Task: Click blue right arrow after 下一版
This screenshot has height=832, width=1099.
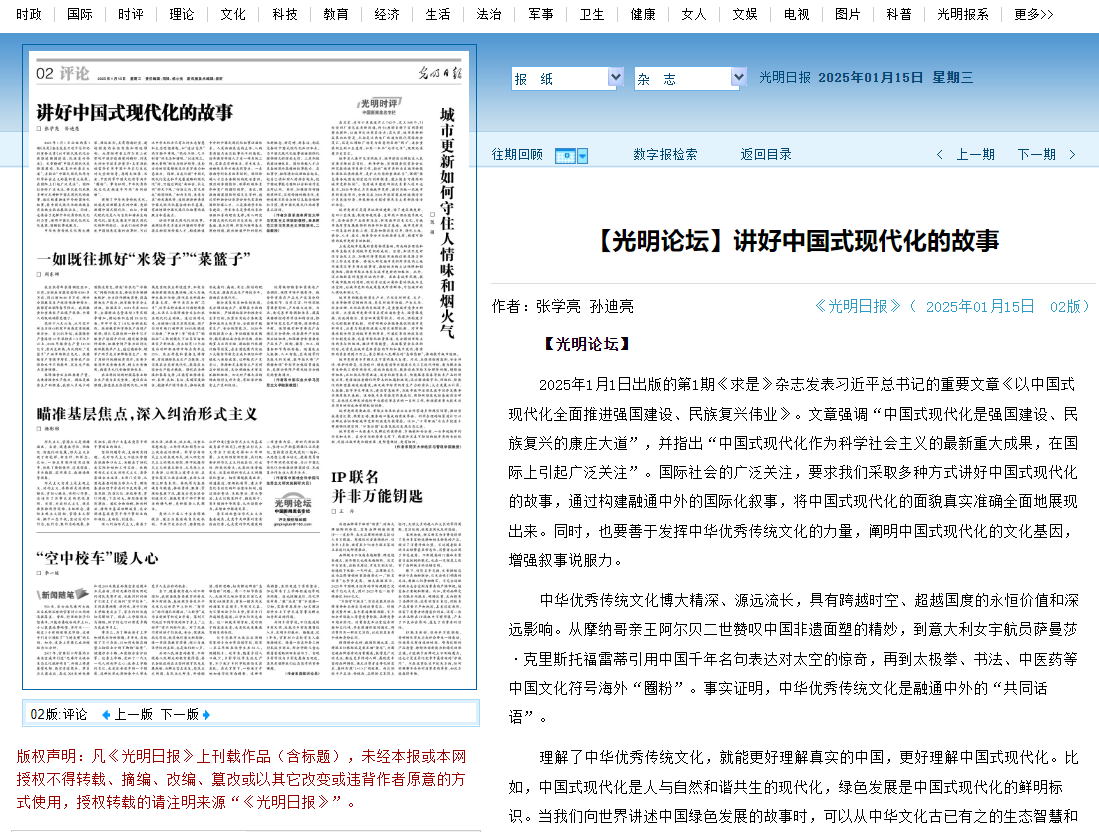Action: pos(206,715)
